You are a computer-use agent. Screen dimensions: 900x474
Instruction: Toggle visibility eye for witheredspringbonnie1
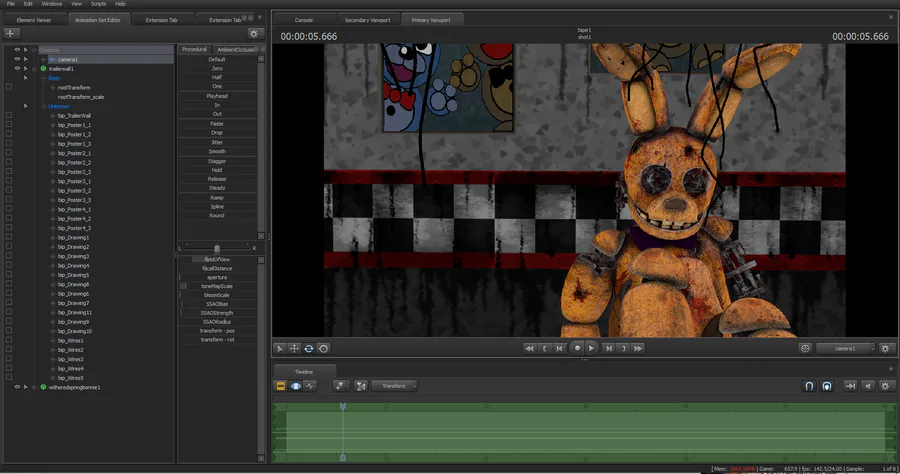[x=17, y=387]
